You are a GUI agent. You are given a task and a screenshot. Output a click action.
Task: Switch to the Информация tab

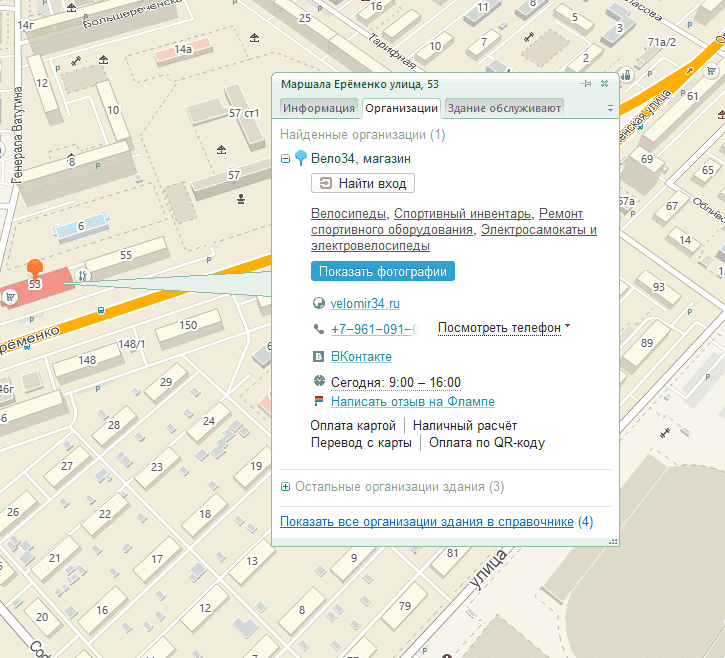click(x=319, y=108)
